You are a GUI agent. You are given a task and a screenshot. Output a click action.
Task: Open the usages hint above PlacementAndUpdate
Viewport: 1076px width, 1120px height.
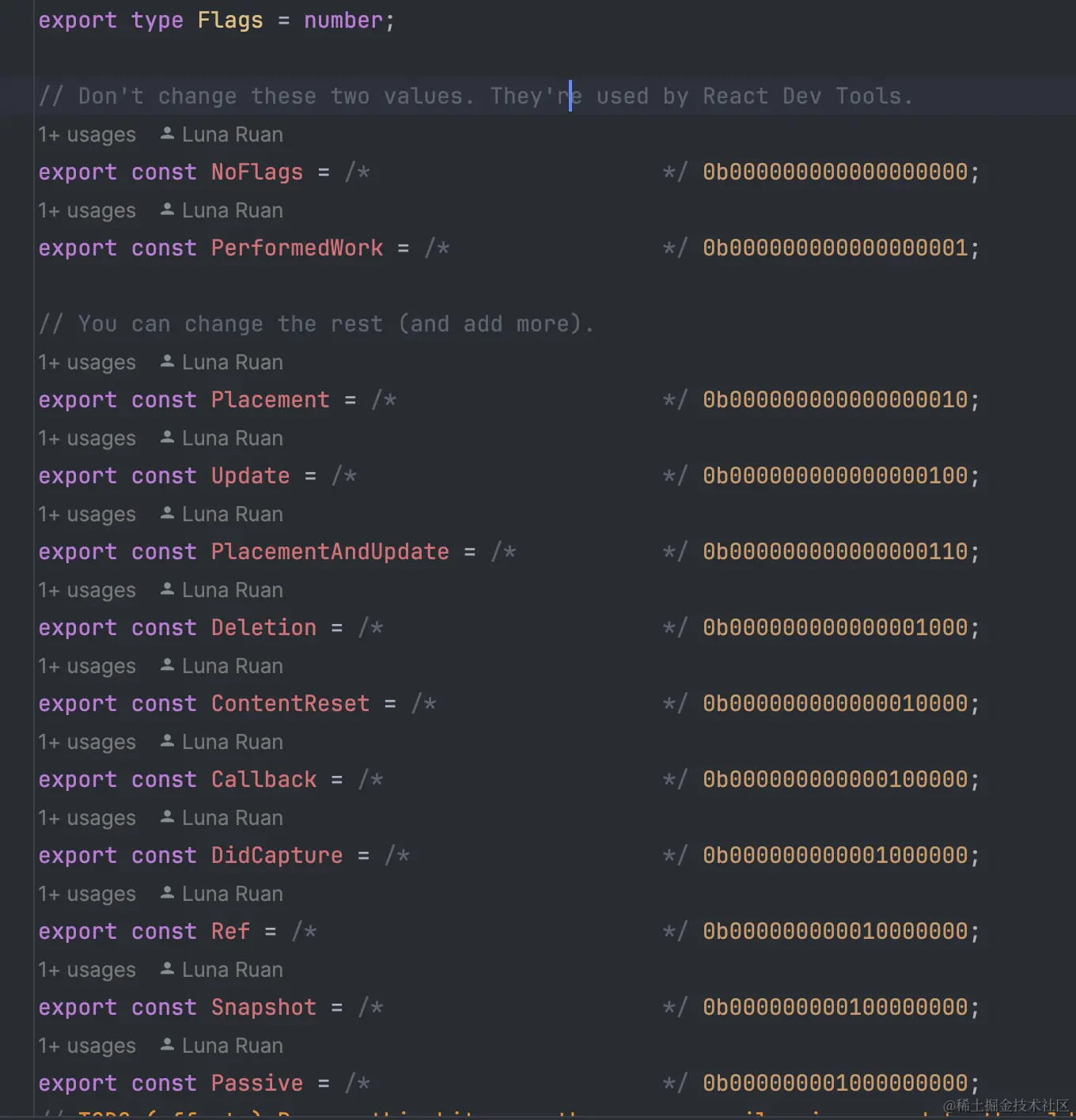coord(87,515)
